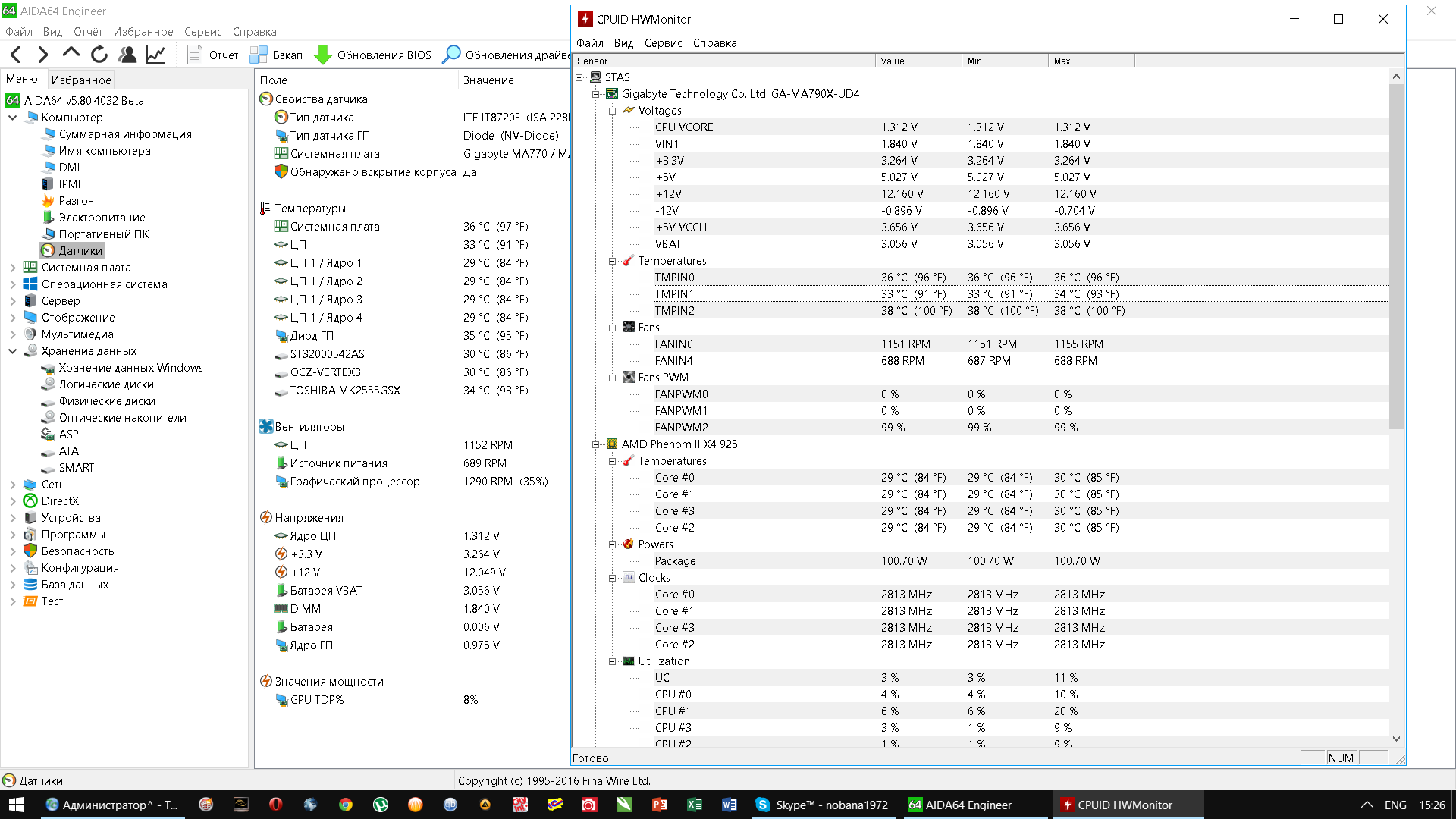The height and width of the screenshot is (819, 1456).
Task: Select Суммарная информация tree item
Action: (x=125, y=134)
